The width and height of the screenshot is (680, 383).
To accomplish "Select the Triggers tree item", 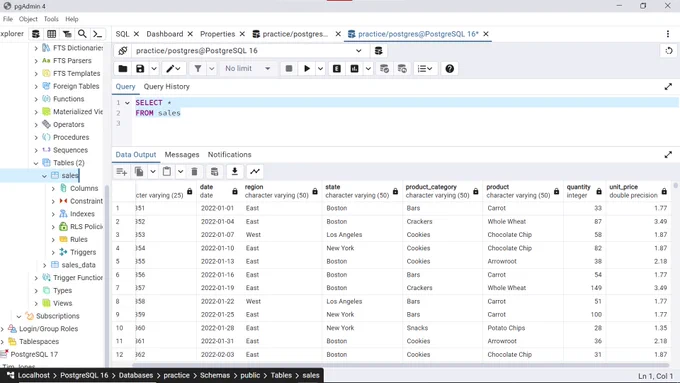I will click(x=83, y=252).
